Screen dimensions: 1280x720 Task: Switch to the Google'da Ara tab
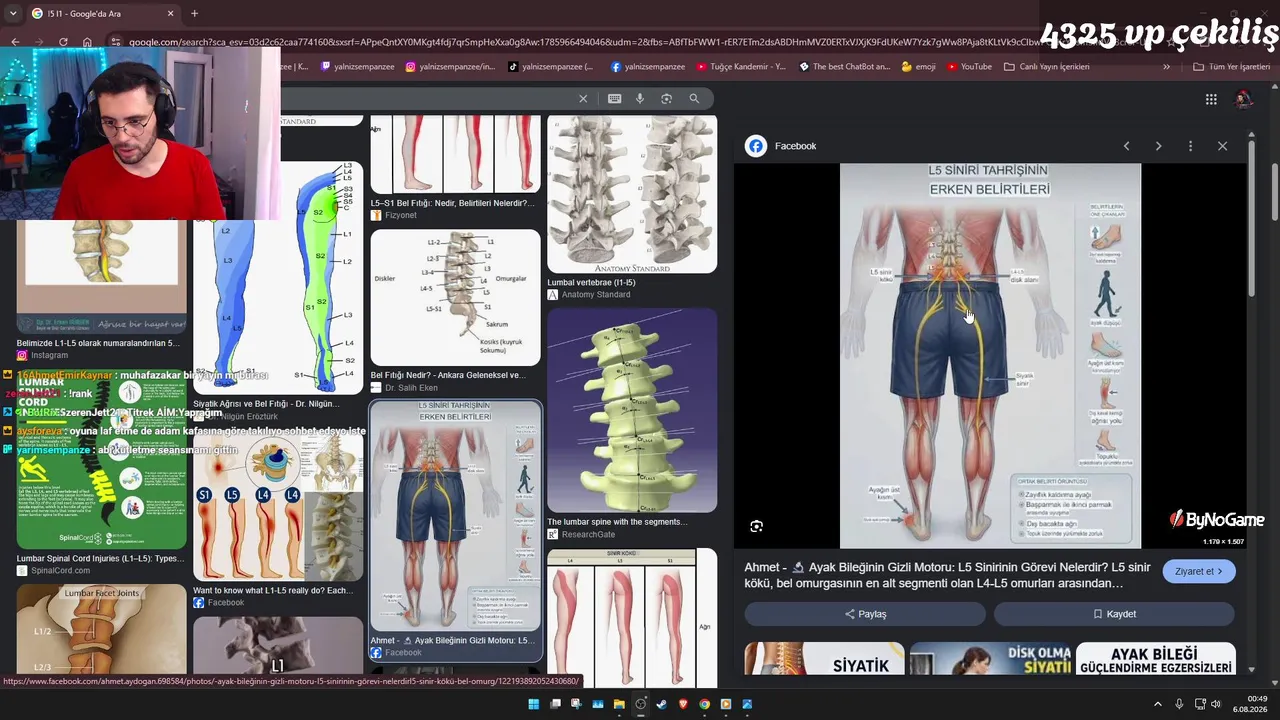[101, 13]
